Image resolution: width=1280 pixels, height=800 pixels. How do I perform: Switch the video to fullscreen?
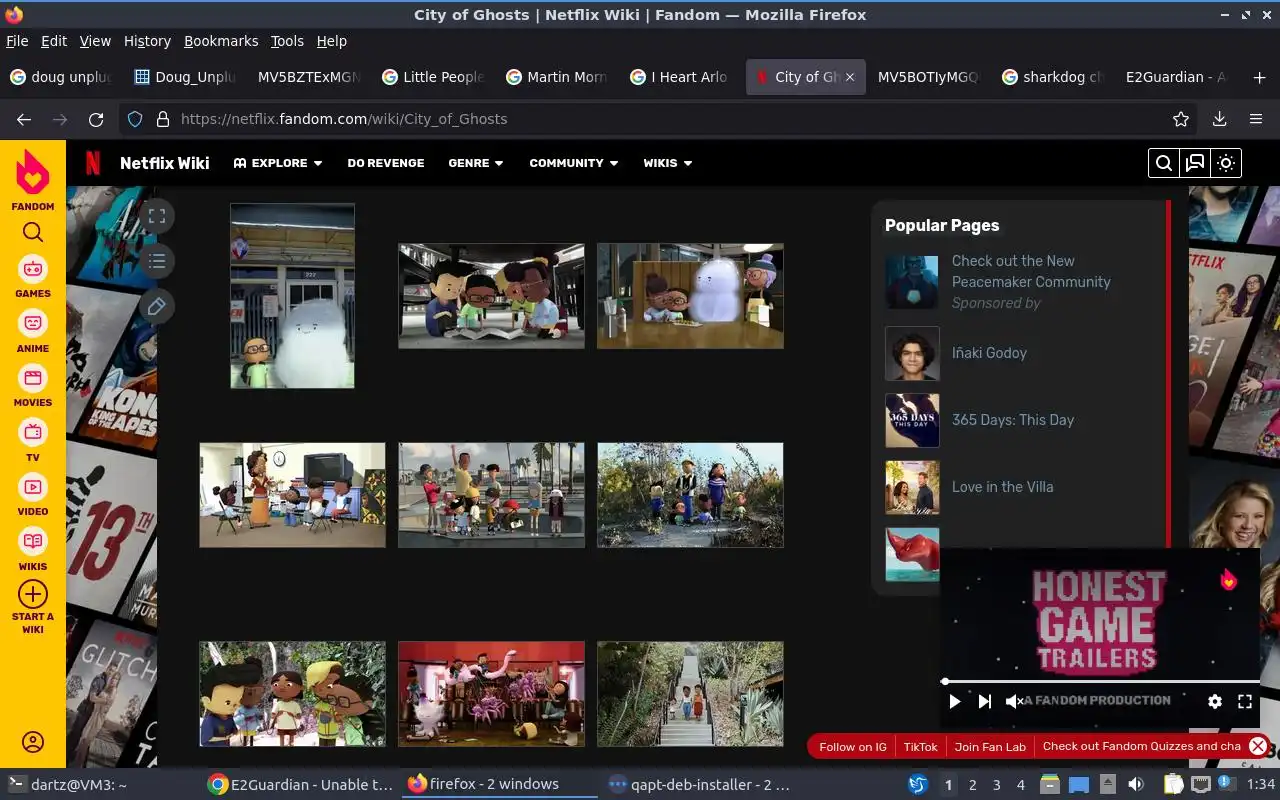click(1245, 702)
